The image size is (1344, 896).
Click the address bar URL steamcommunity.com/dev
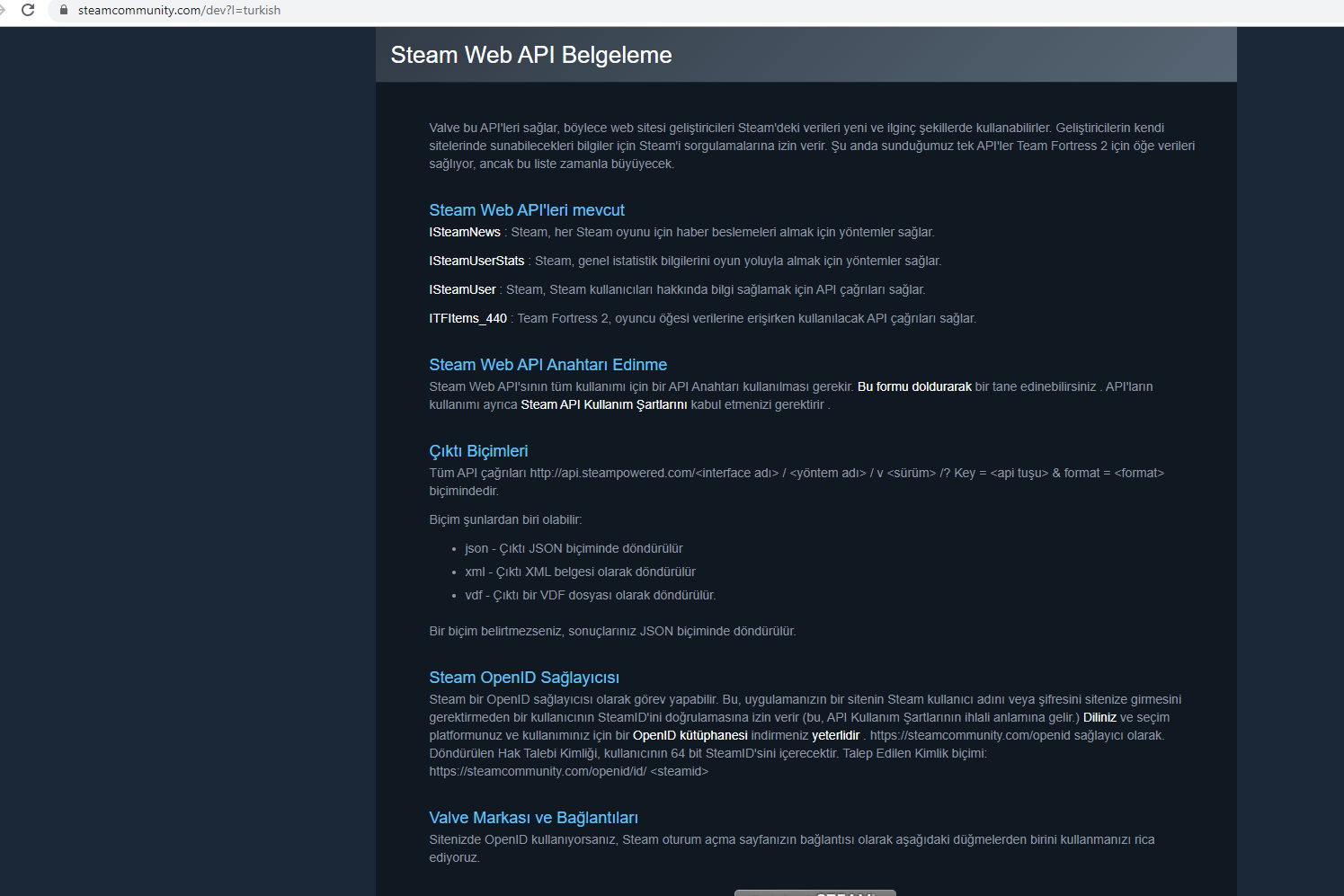point(179,10)
